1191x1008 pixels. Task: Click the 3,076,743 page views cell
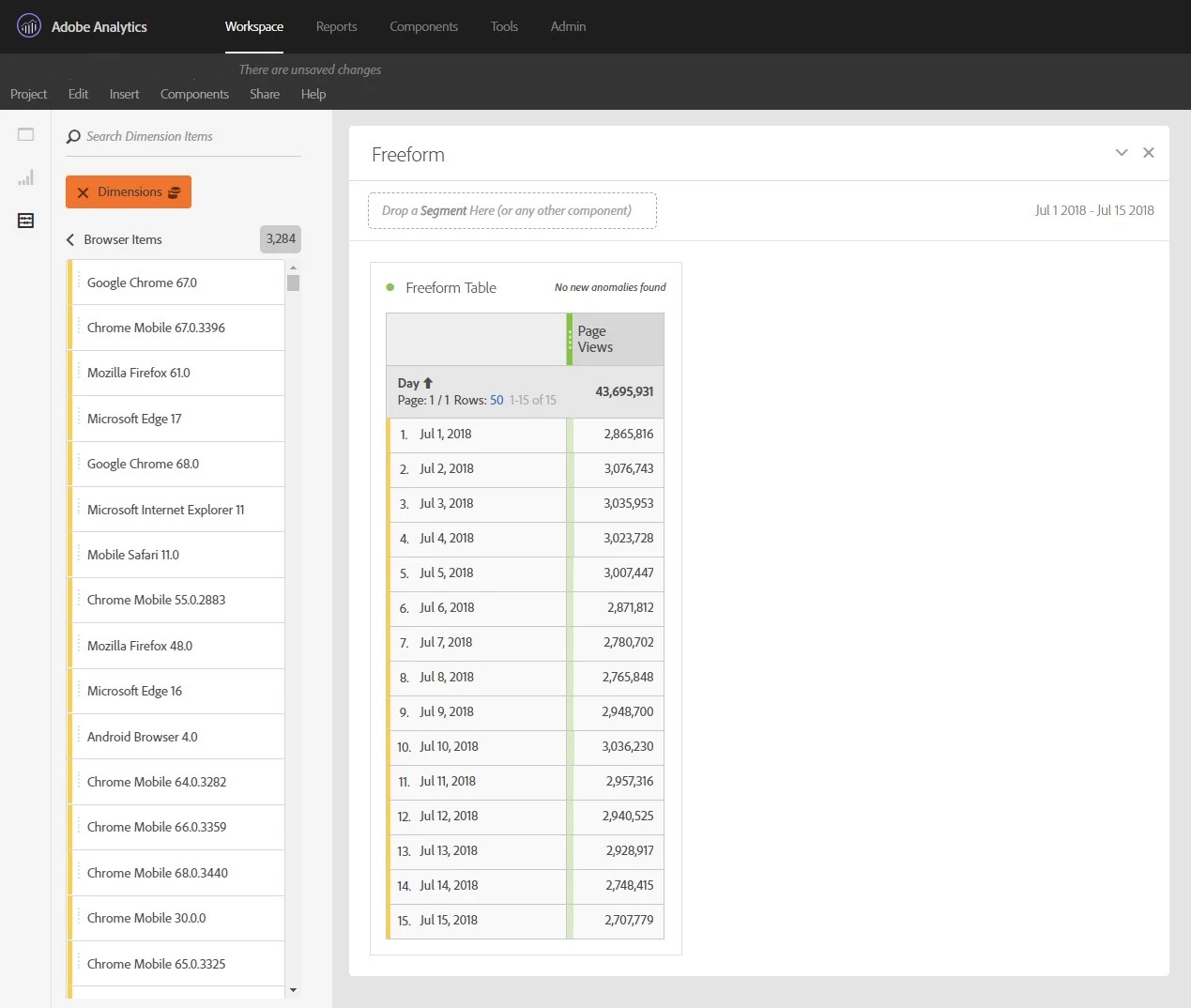point(618,468)
